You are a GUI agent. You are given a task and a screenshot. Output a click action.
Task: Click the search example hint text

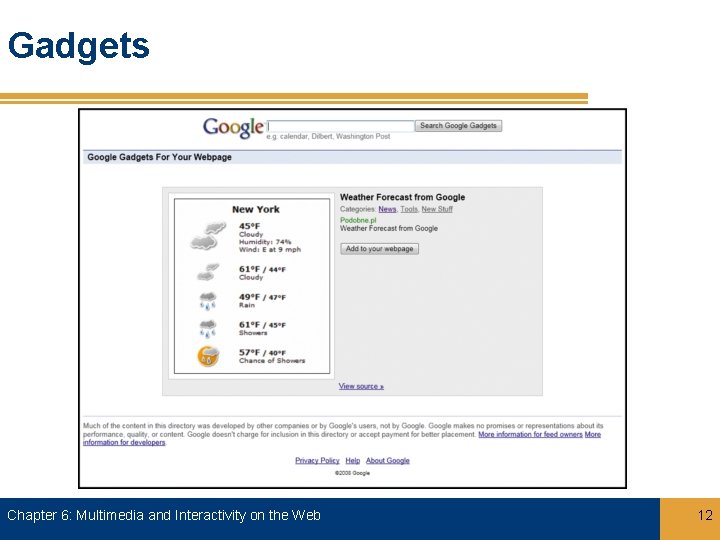[x=328, y=136]
